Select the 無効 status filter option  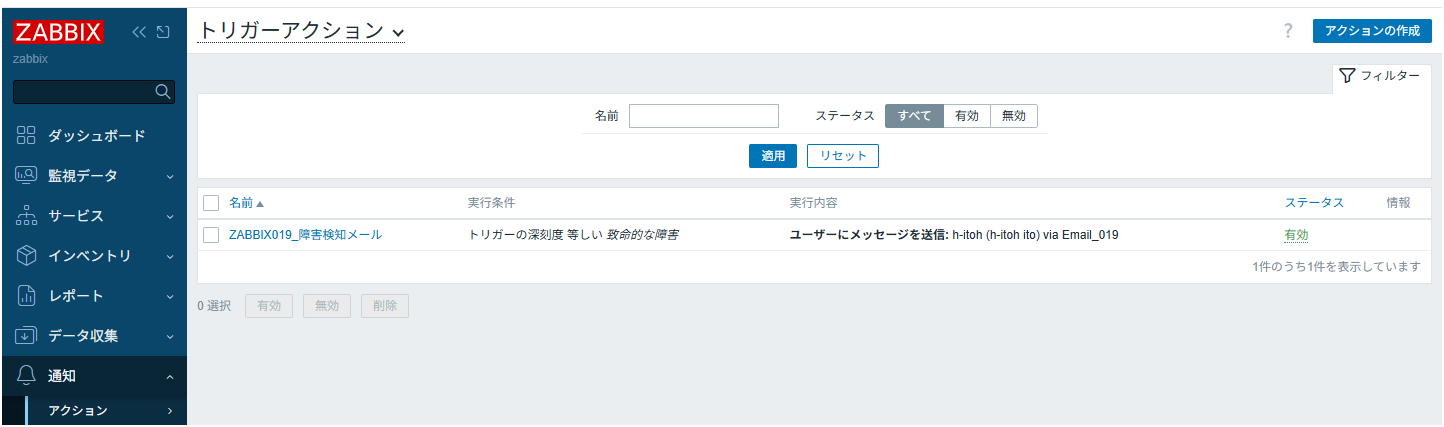coord(1014,116)
